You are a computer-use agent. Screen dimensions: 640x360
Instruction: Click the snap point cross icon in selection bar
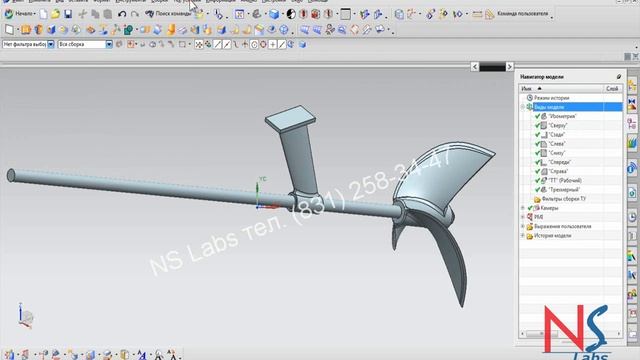[x=273, y=44]
